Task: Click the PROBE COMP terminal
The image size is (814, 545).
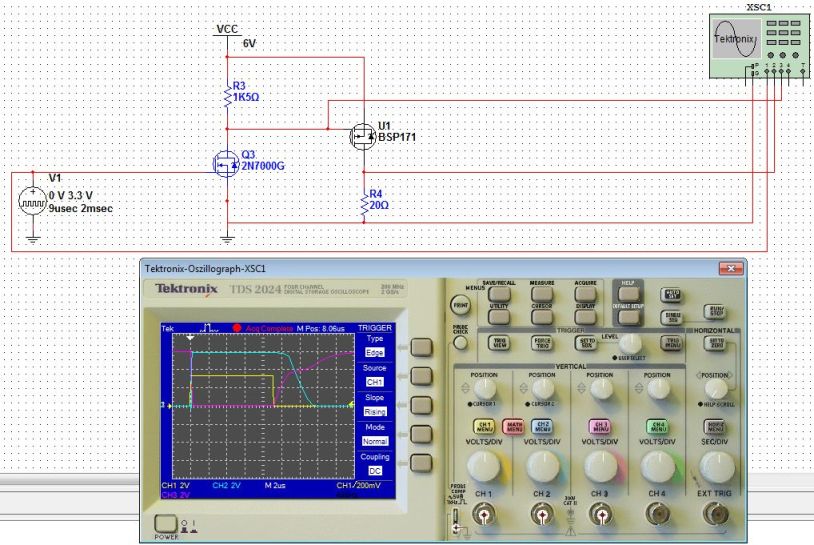Action: (456, 521)
